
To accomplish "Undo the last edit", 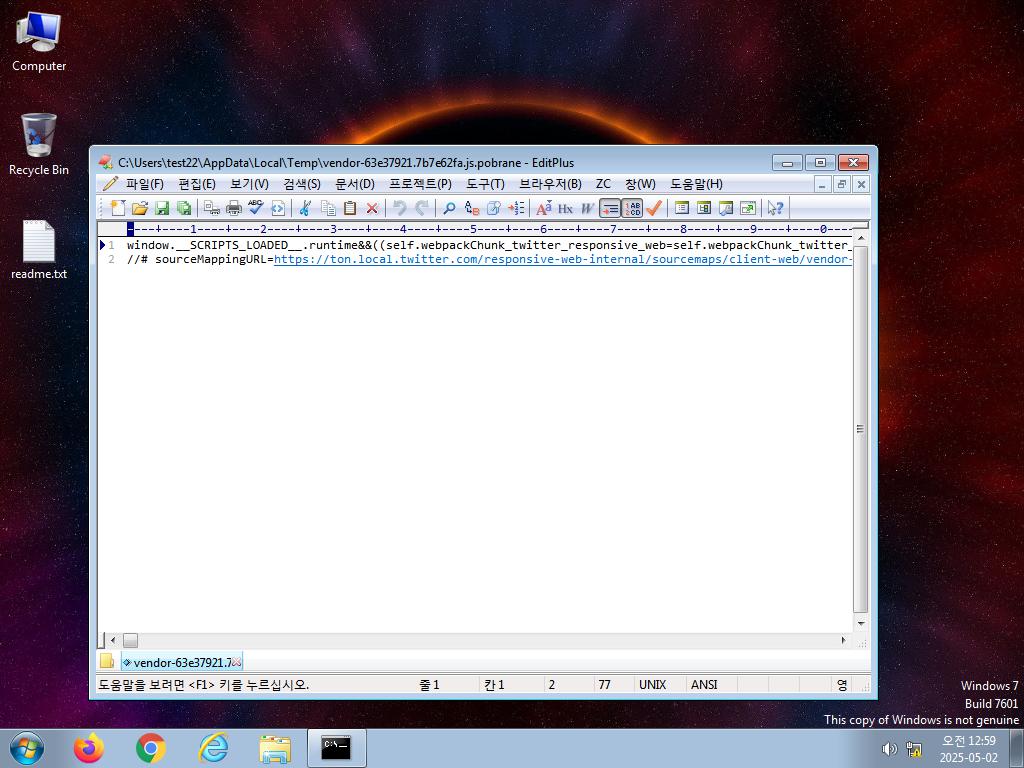I will (x=400, y=208).
